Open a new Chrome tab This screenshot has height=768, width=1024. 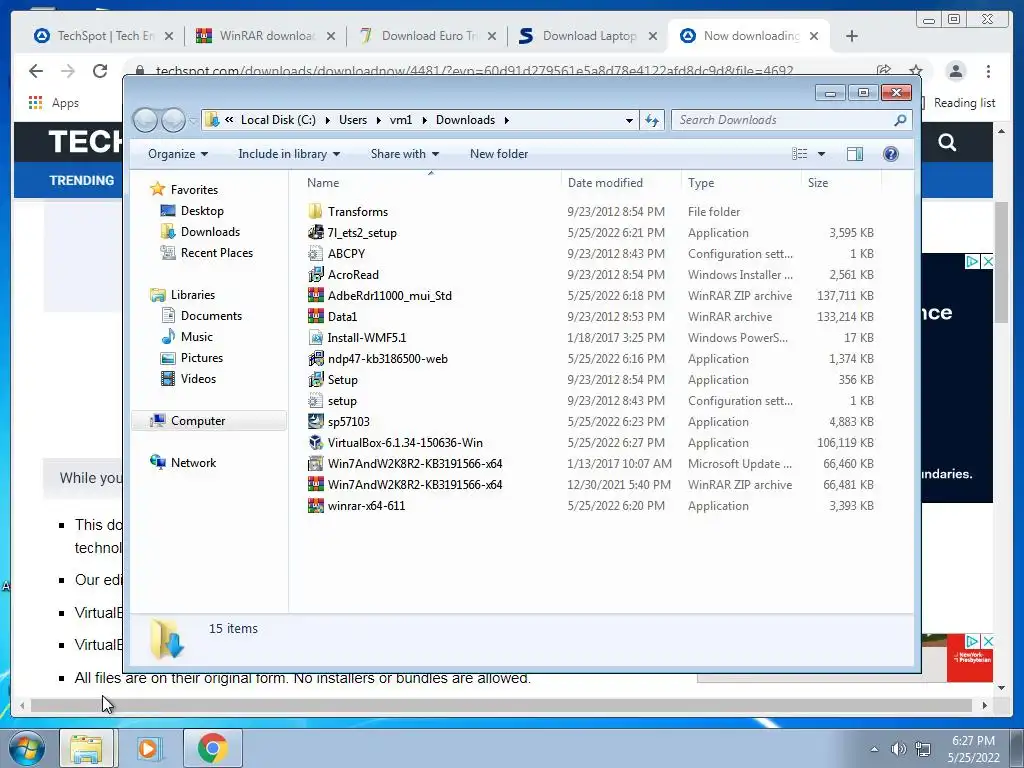point(852,36)
